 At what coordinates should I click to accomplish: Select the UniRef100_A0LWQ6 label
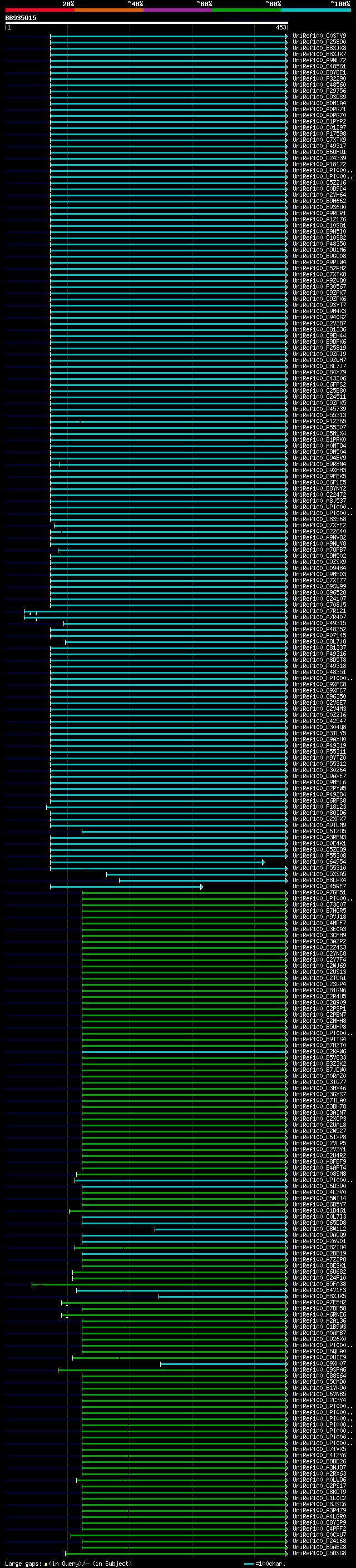point(319,1480)
